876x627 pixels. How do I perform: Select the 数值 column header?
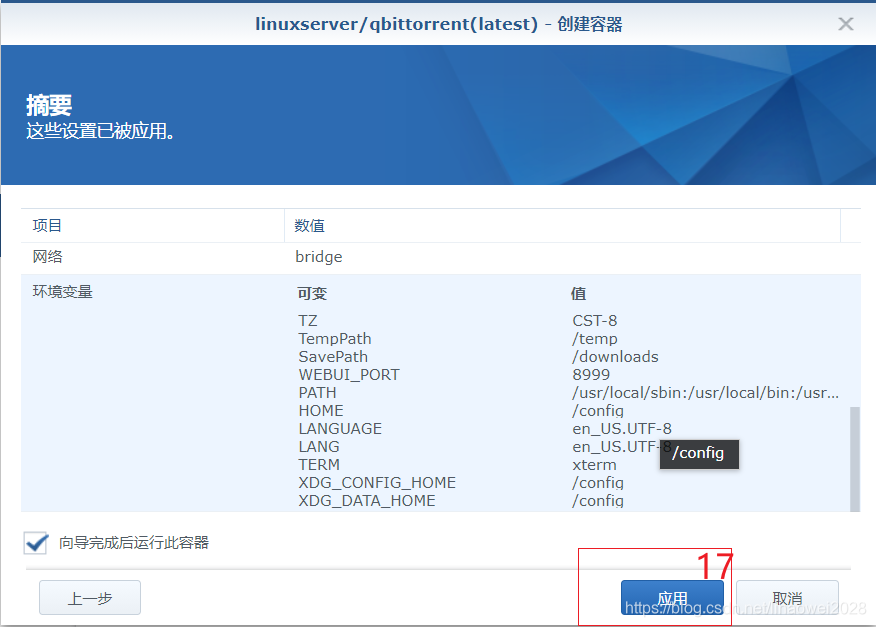pos(562,226)
